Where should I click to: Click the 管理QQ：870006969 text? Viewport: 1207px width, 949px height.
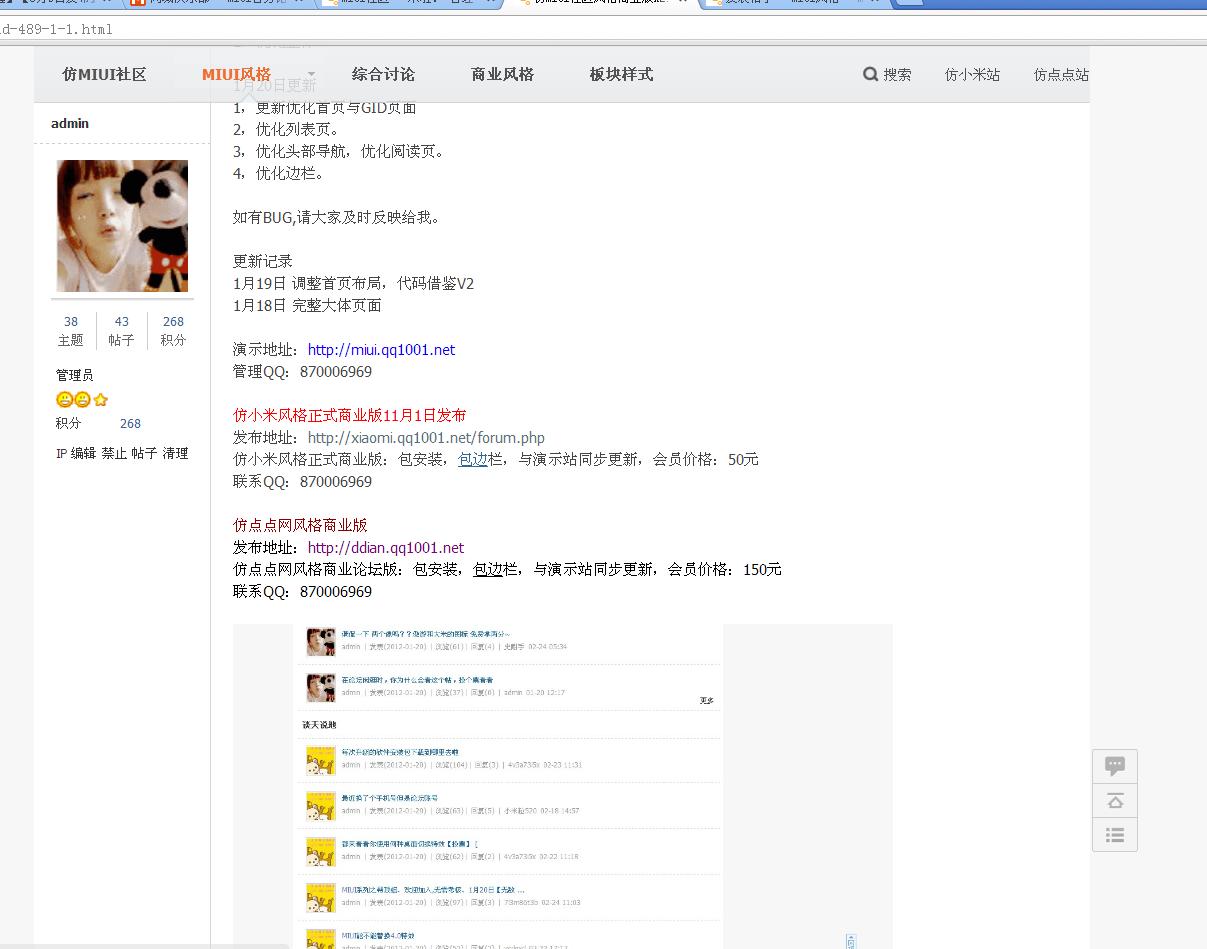(302, 372)
